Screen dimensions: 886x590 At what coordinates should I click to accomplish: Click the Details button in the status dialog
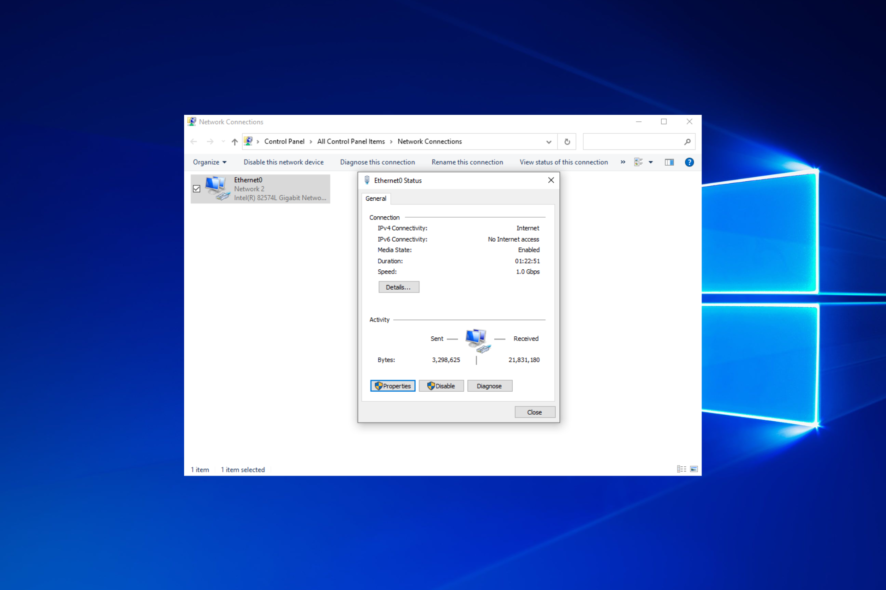pyautogui.click(x=397, y=286)
